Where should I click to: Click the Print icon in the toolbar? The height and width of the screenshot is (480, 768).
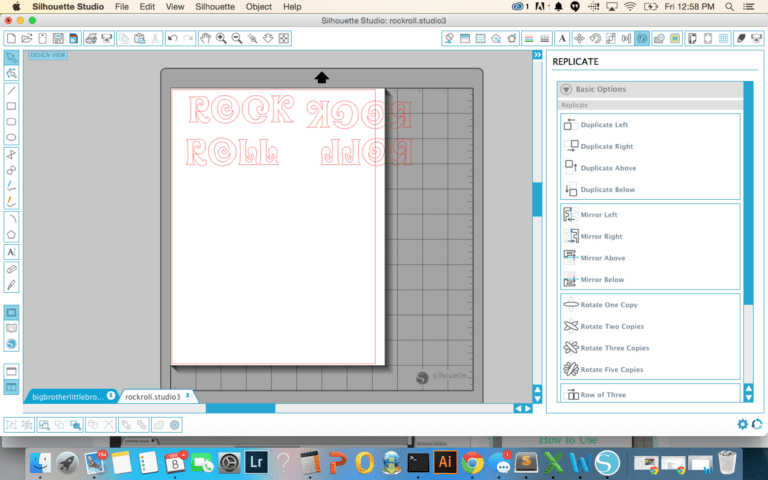(91, 39)
